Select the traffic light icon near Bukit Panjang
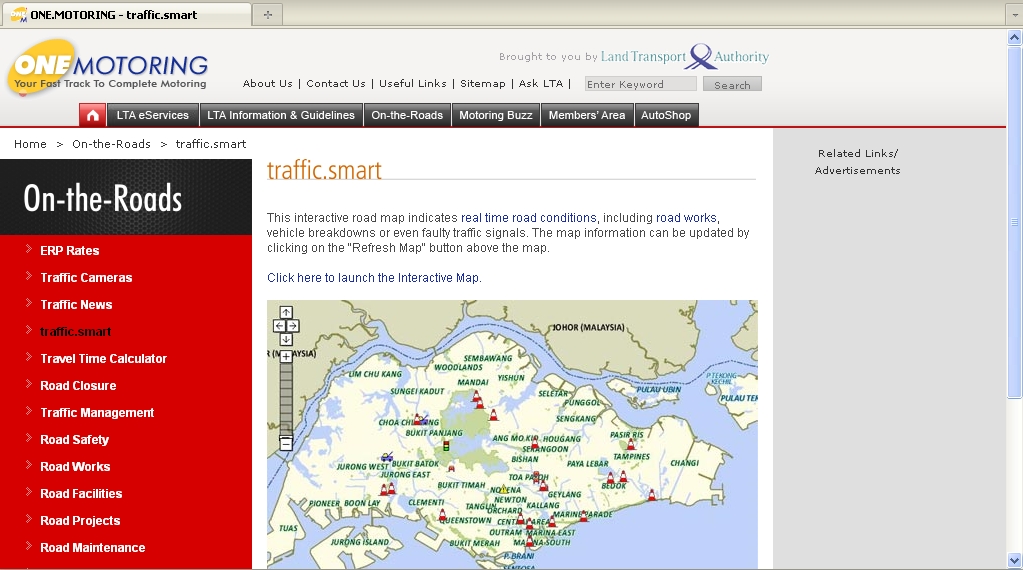 446,446
